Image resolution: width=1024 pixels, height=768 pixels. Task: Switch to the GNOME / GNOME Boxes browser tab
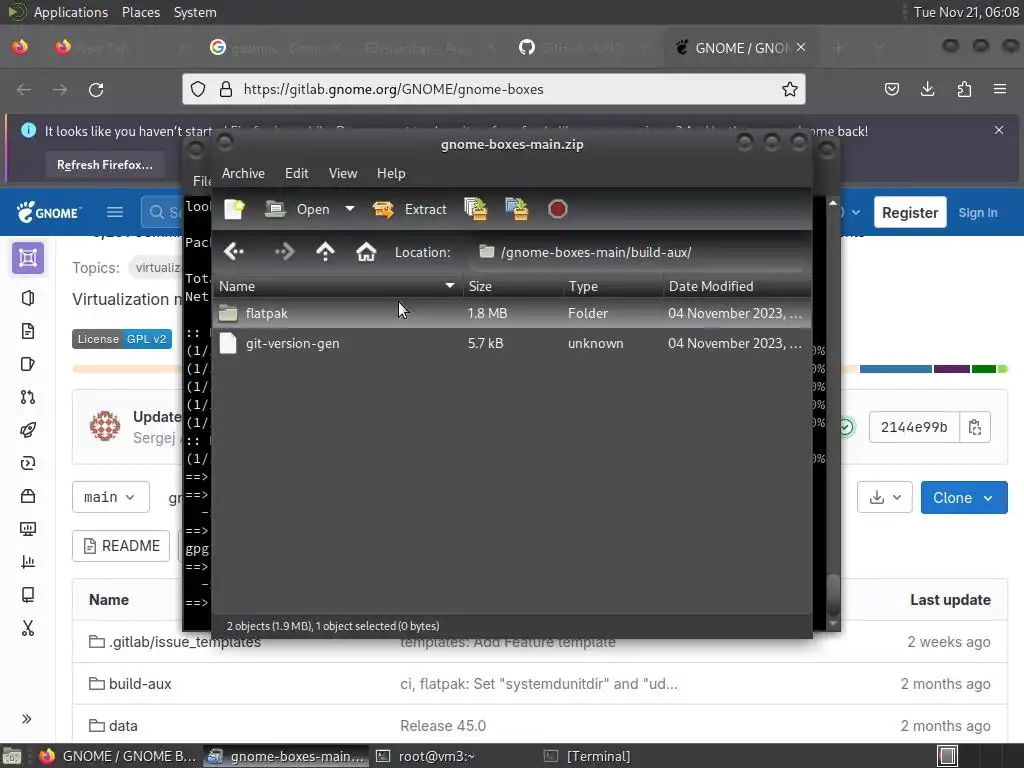click(740, 48)
